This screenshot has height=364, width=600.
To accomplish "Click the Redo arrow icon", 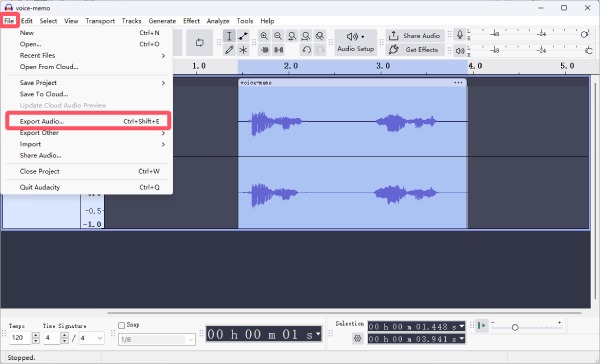I will coord(320,50).
